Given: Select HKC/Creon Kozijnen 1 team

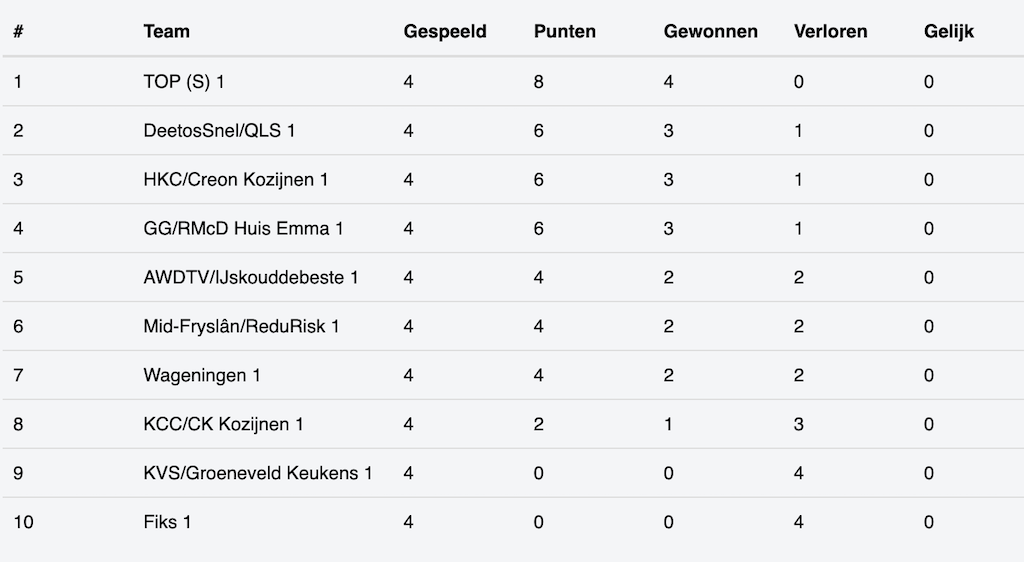Looking at the screenshot, I should click(236, 180).
